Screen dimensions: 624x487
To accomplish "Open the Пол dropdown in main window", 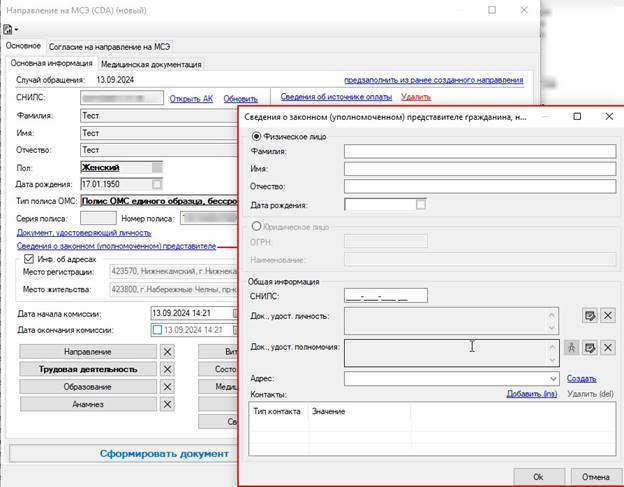I will point(157,167).
